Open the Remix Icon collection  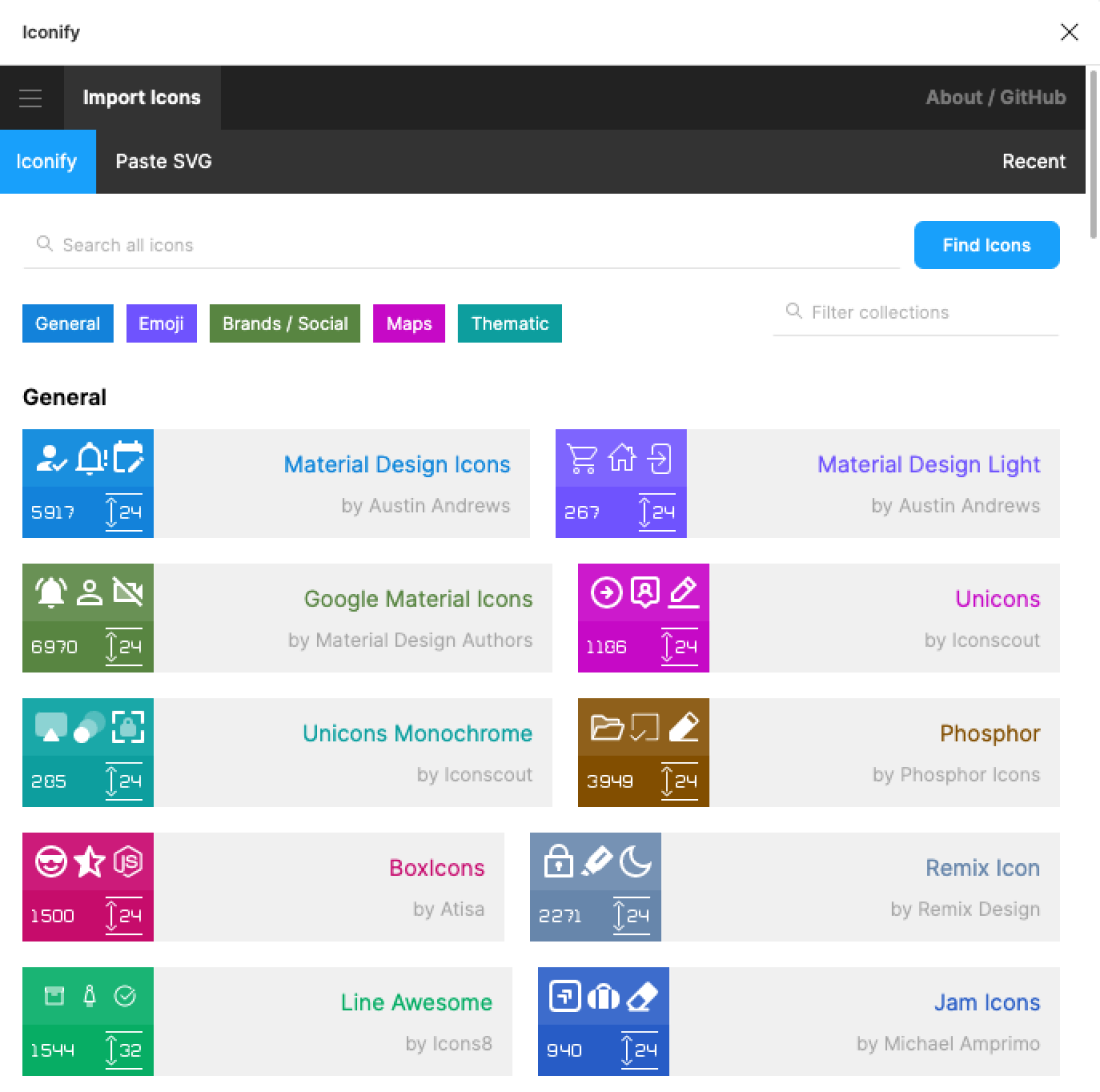coord(795,887)
